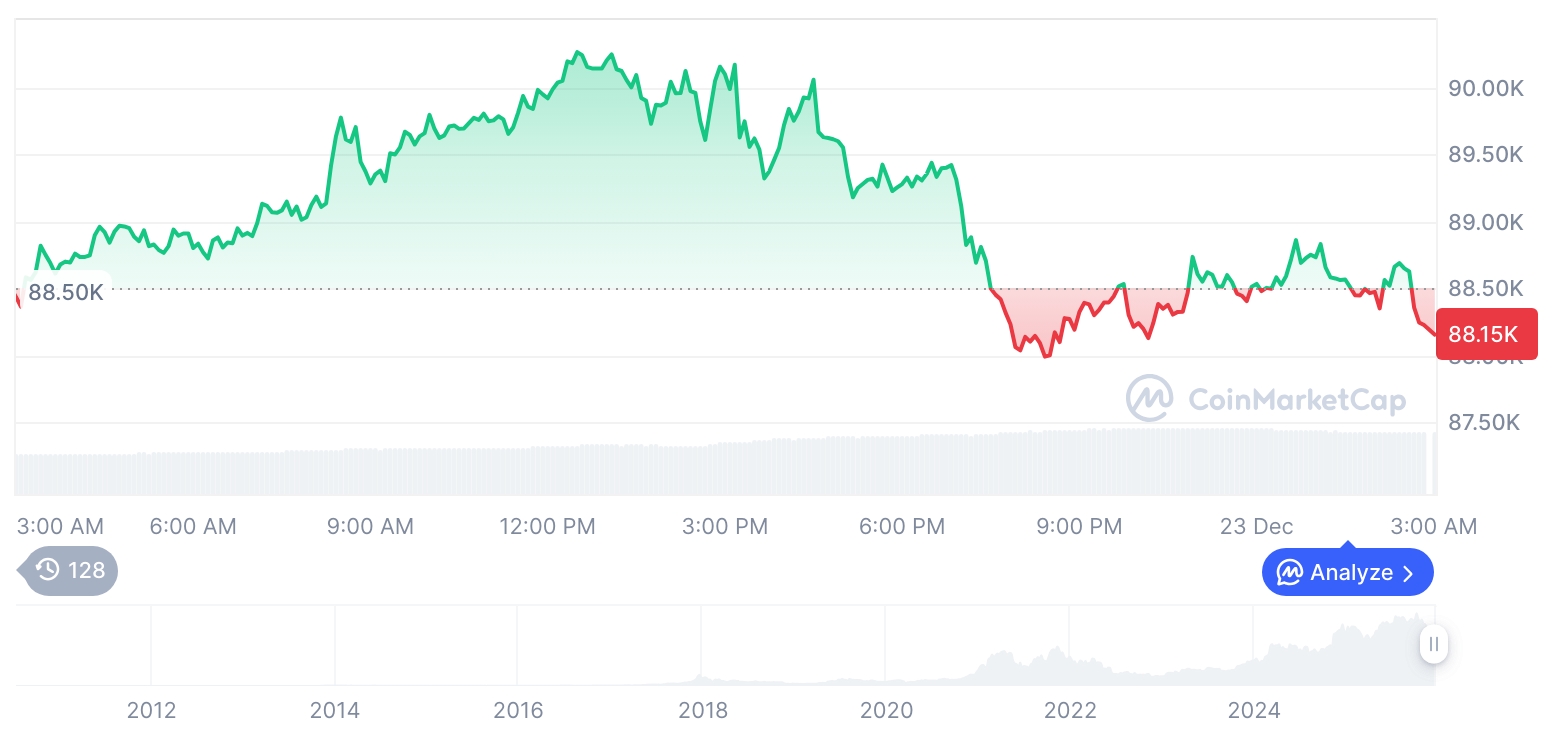
Task: Click the 88.50K baseline price label
Action: [x=65, y=292]
